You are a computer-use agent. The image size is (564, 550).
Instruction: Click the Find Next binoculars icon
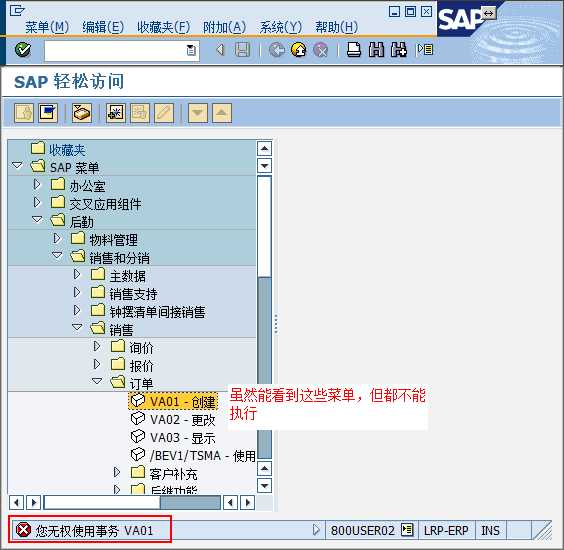pos(399,50)
